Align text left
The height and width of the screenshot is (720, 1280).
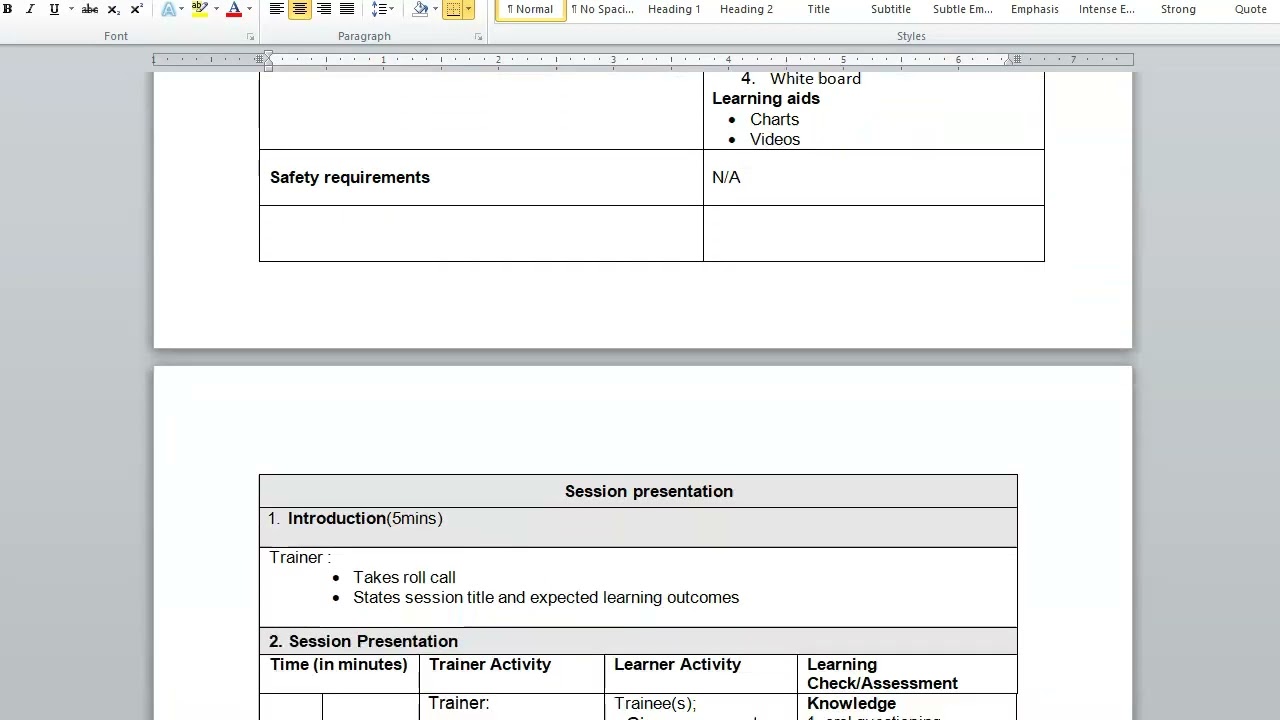(276, 9)
